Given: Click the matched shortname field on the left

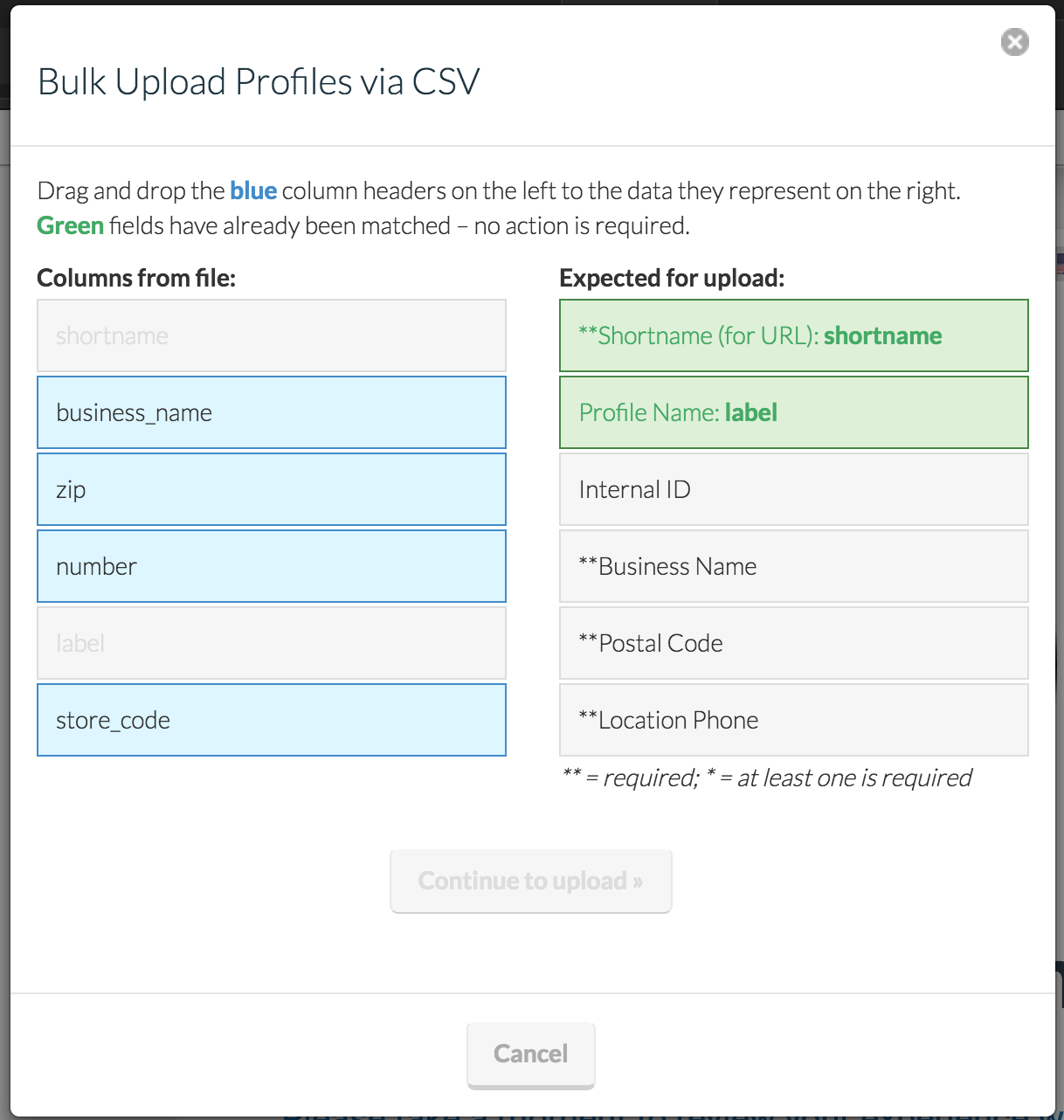Looking at the screenshot, I should tap(271, 335).
